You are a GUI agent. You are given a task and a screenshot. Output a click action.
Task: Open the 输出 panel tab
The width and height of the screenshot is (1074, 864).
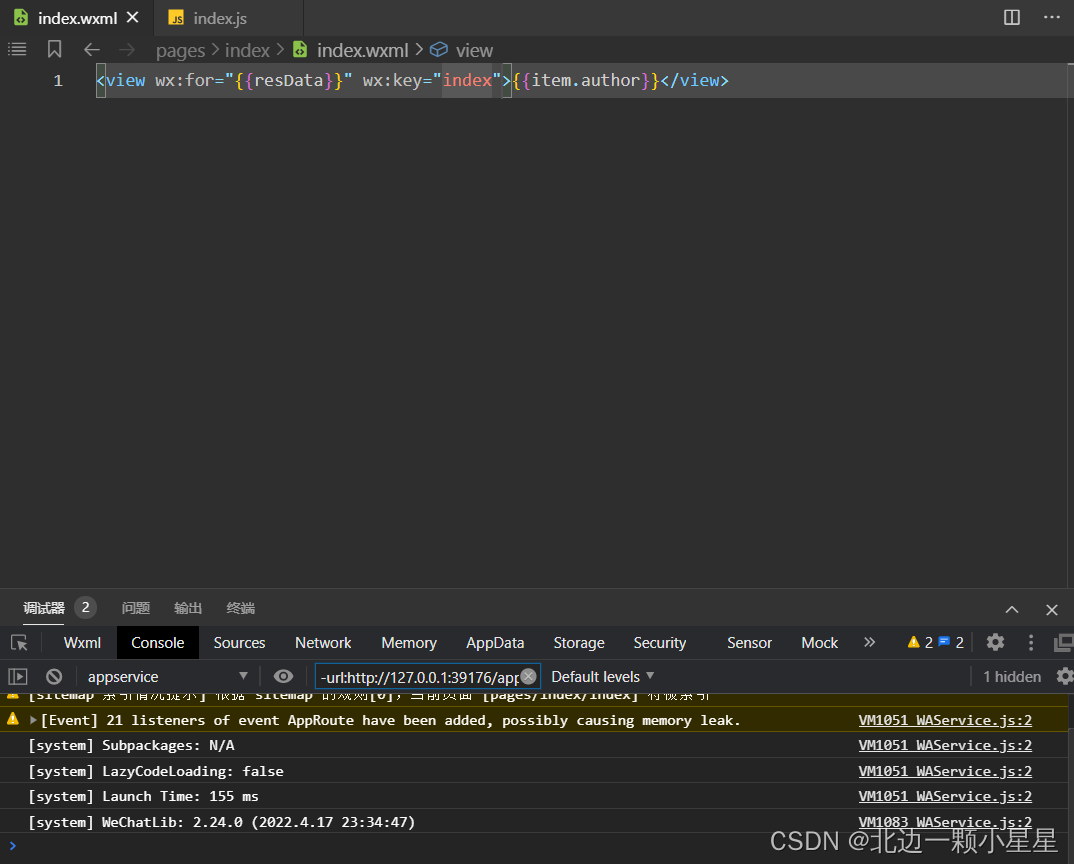[x=188, y=608]
